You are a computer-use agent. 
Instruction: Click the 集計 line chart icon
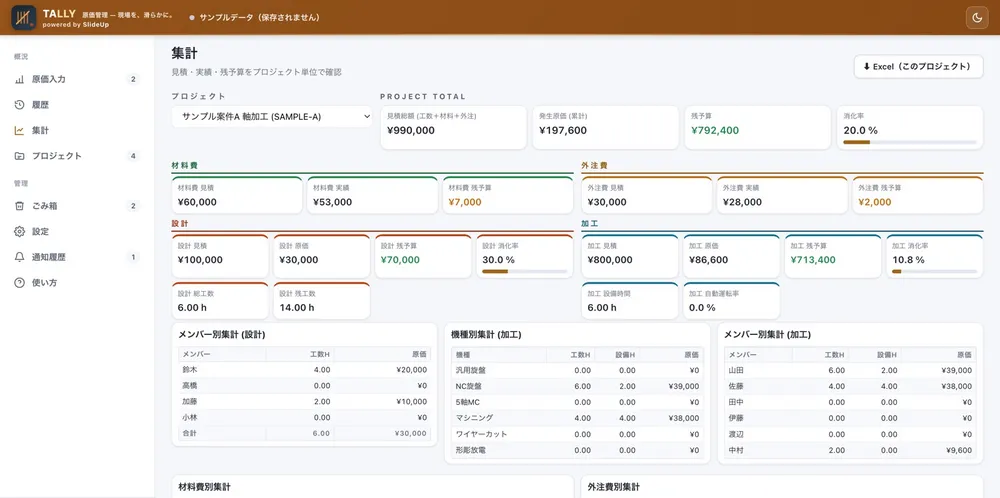pyautogui.click(x=19, y=130)
